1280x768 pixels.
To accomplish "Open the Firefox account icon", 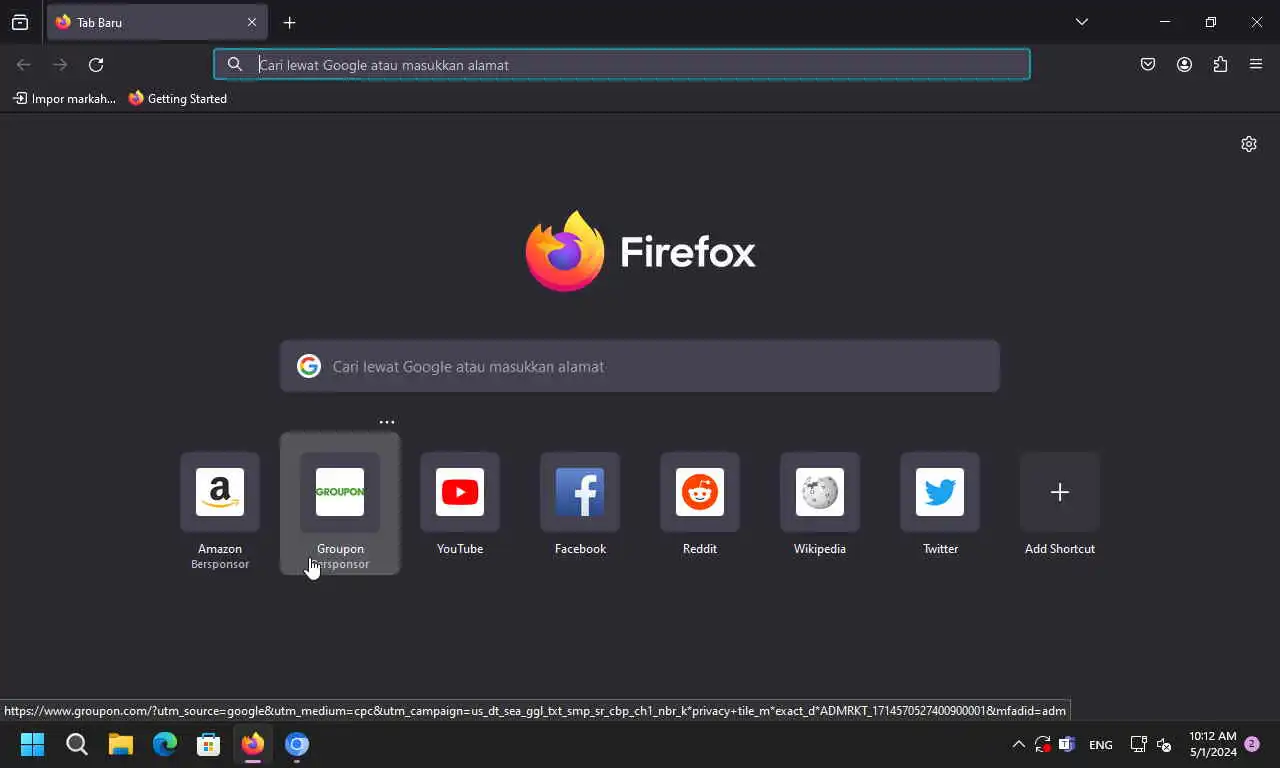I will click(1184, 65).
